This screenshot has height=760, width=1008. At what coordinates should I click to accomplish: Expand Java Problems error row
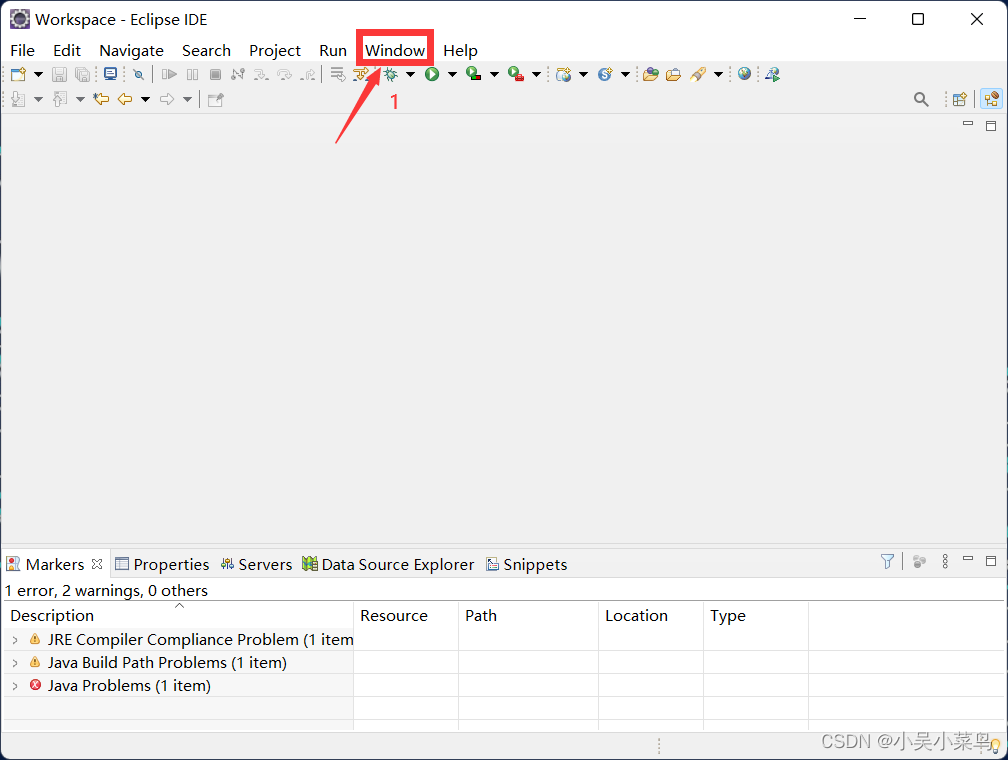(15, 686)
